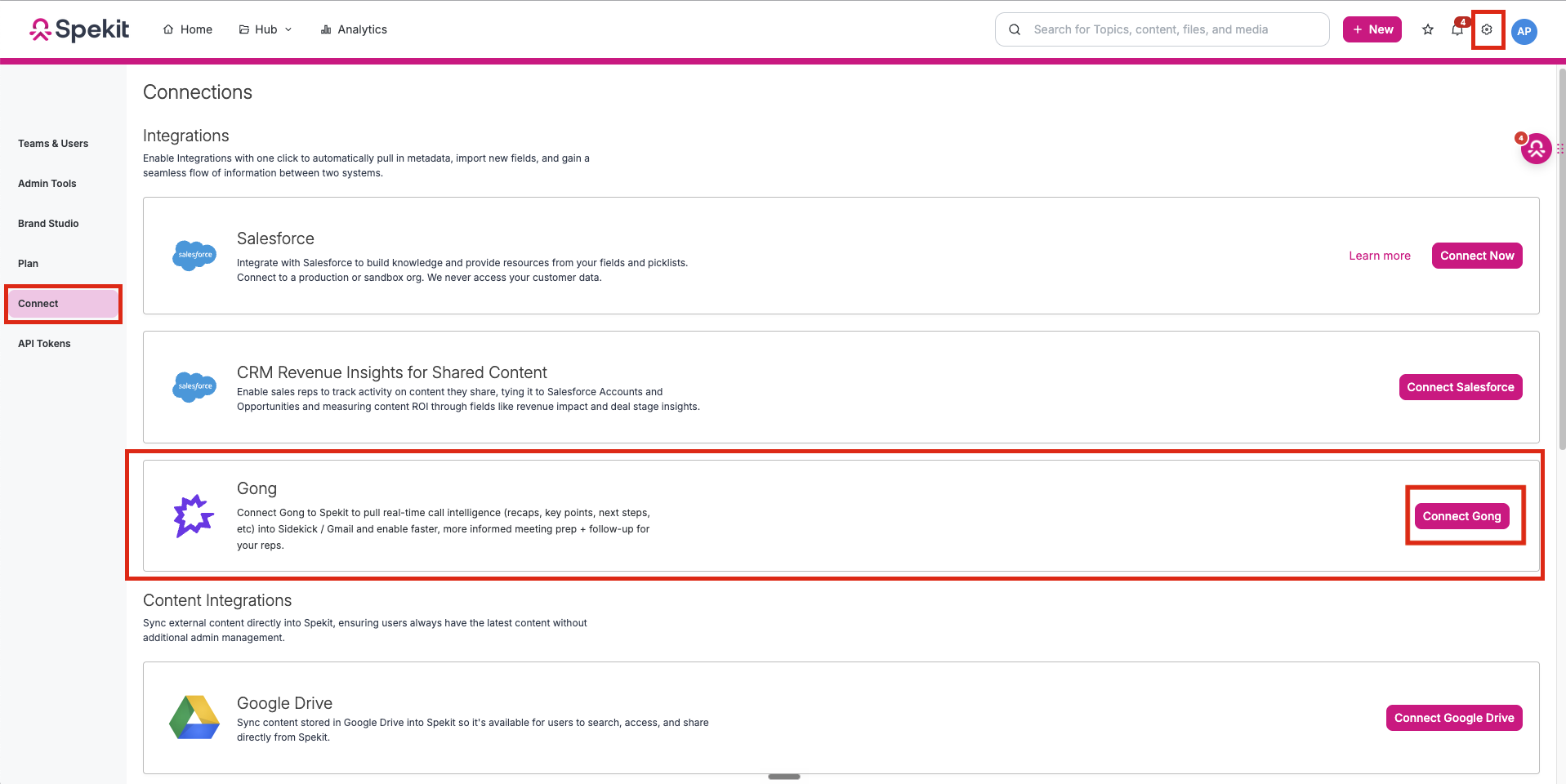This screenshot has height=784, width=1566.
Task: Click the Salesforce logo in the CRM Revenue Insights card
Action: pyautogui.click(x=194, y=387)
